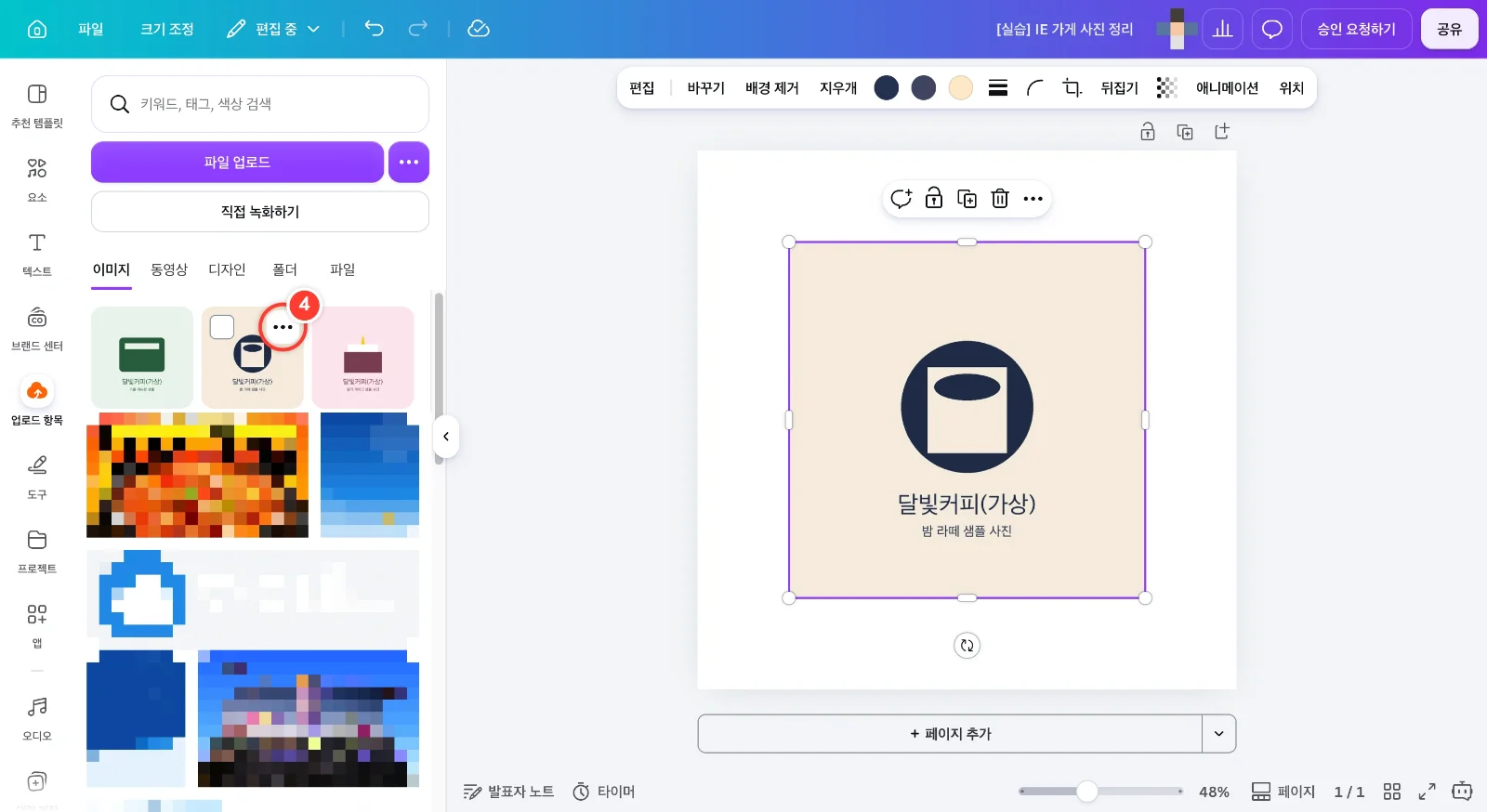
Task: Lock the selected image
Action: click(x=934, y=199)
